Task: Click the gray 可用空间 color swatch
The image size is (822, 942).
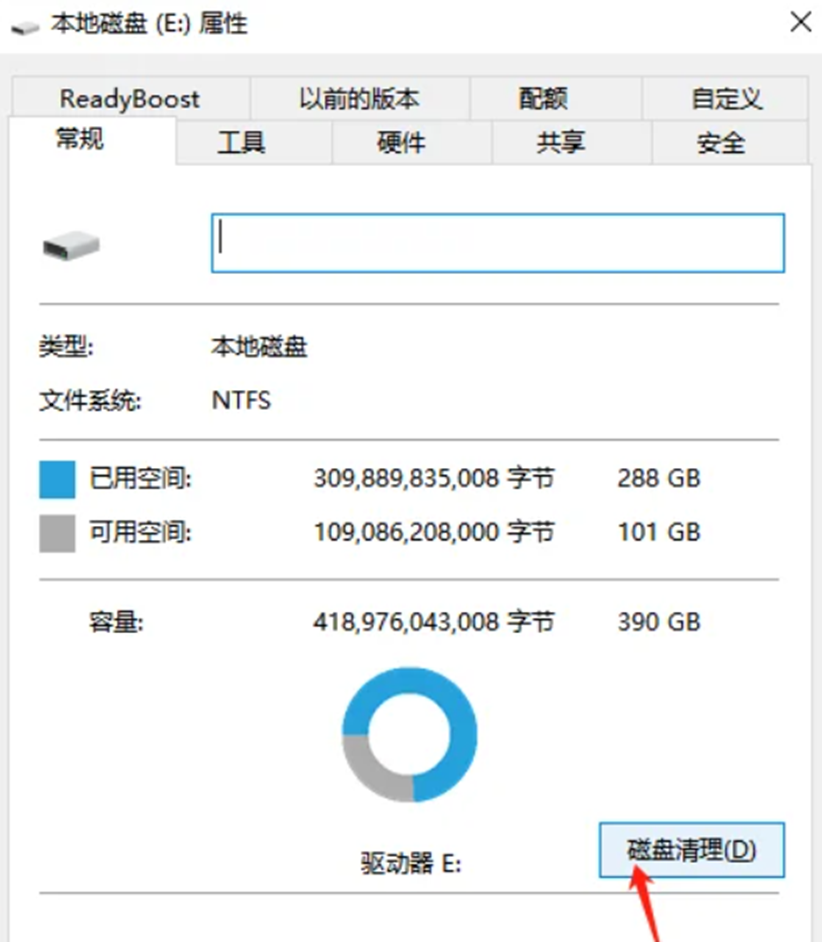Action: 57,533
